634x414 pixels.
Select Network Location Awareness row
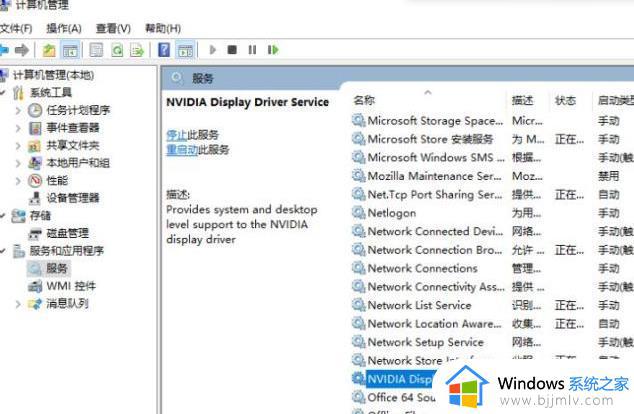pos(492,323)
